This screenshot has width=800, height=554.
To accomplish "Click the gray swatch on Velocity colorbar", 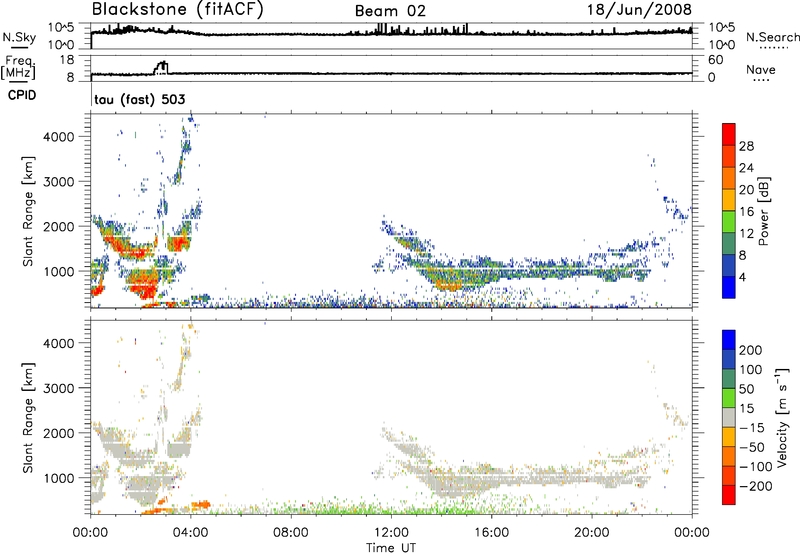I will coord(729,417).
